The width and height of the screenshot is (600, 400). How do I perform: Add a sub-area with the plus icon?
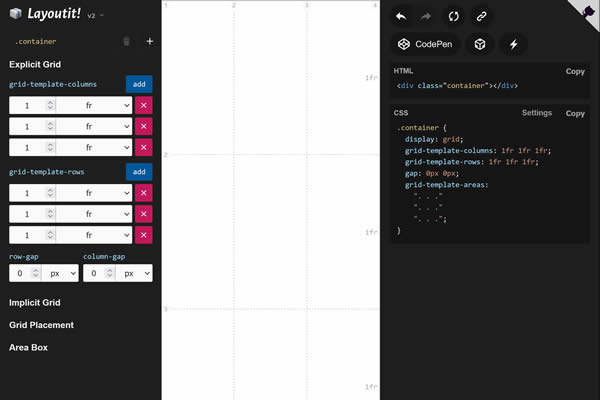pyautogui.click(x=150, y=41)
